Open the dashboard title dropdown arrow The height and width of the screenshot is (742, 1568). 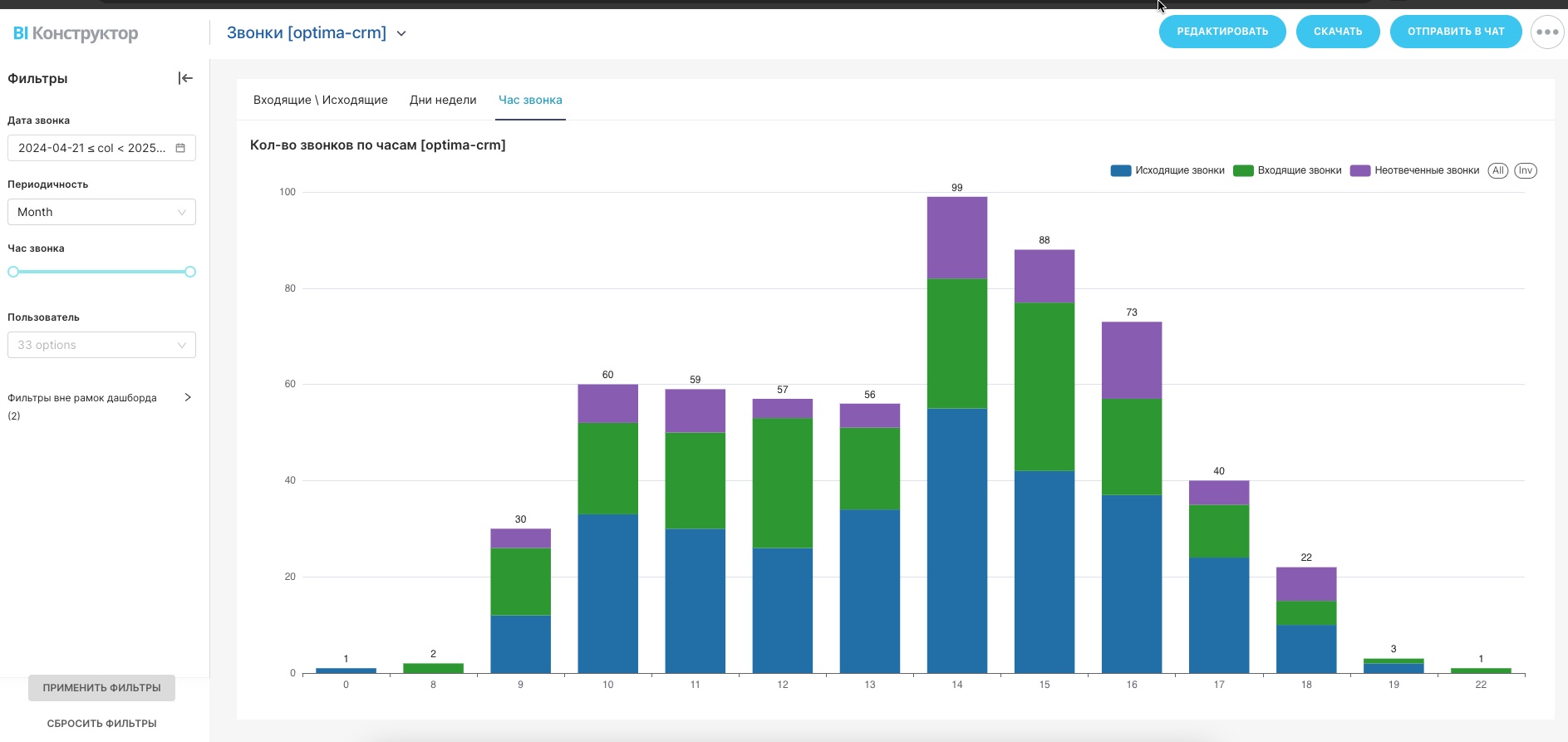401,34
